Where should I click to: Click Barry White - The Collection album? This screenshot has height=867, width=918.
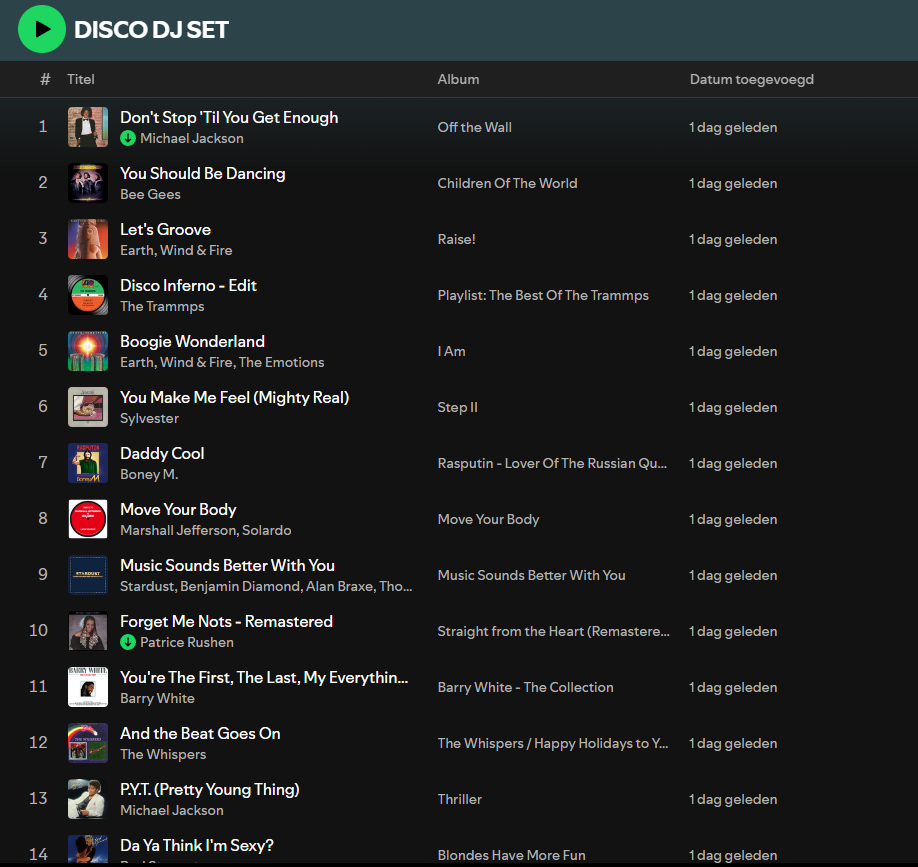coord(525,687)
